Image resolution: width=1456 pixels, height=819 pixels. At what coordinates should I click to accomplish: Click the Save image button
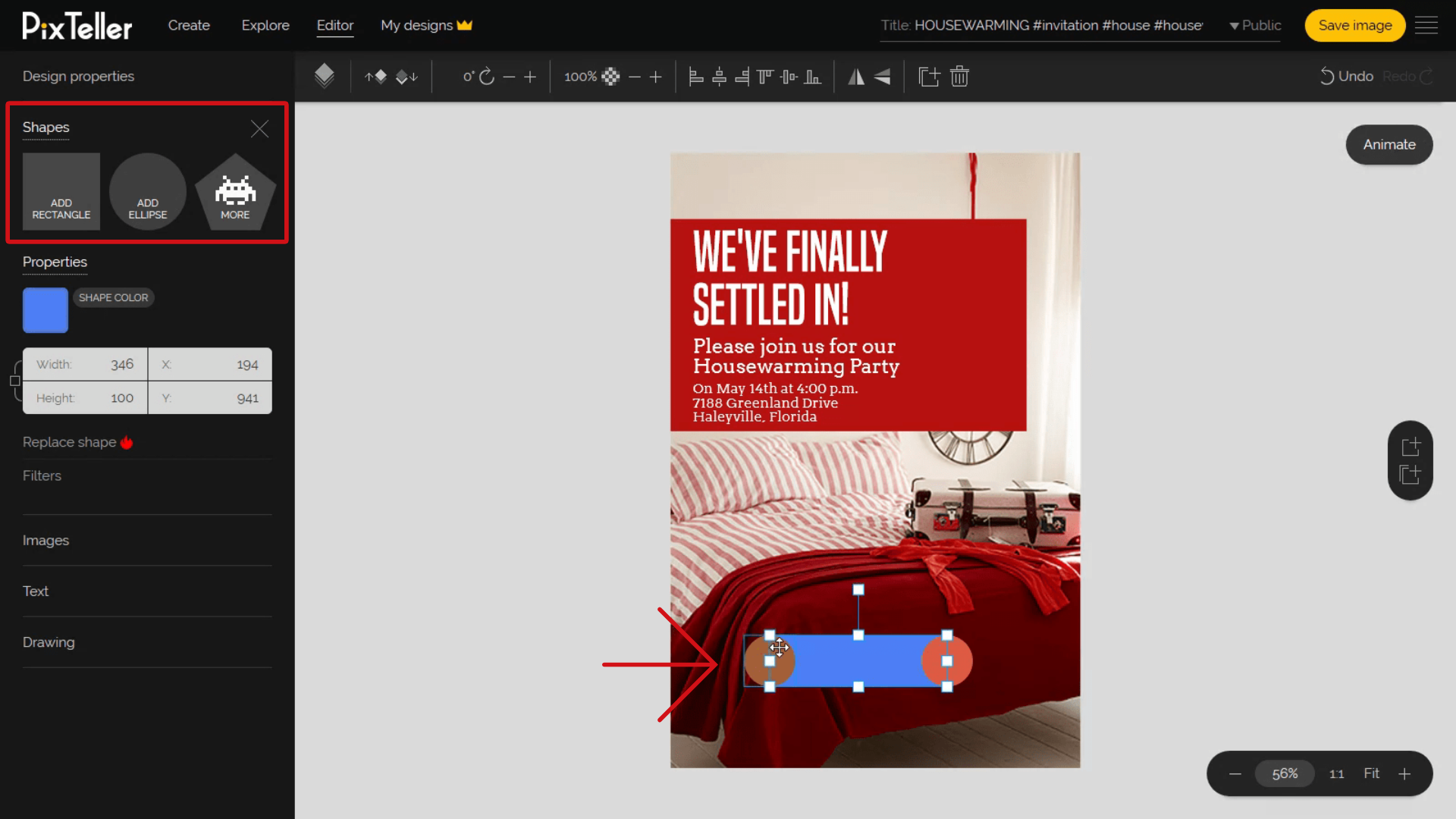[x=1355, y=25]
